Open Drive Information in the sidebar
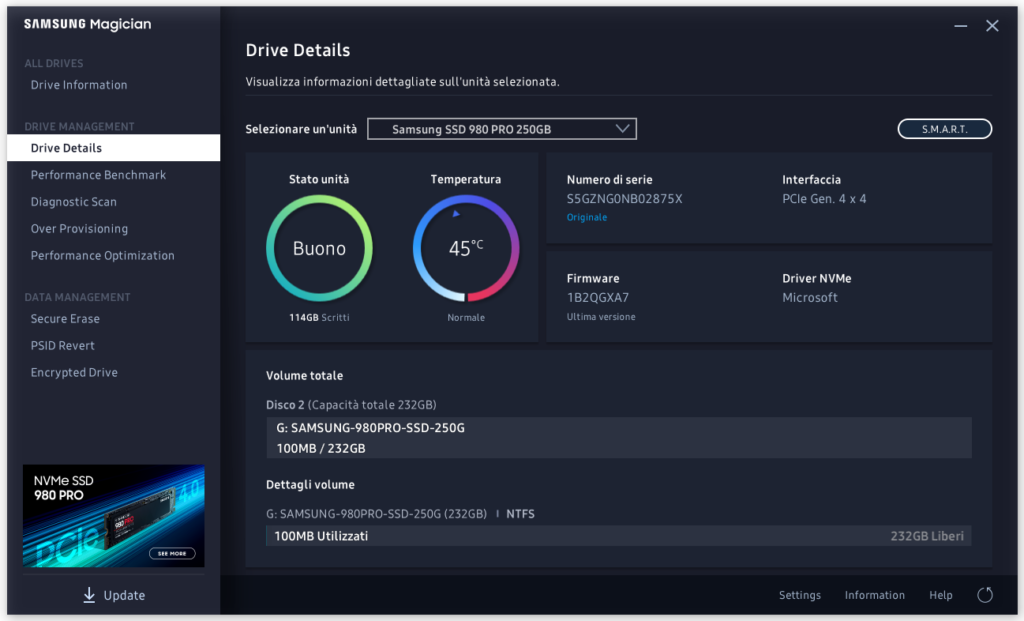 pos(79,85)
